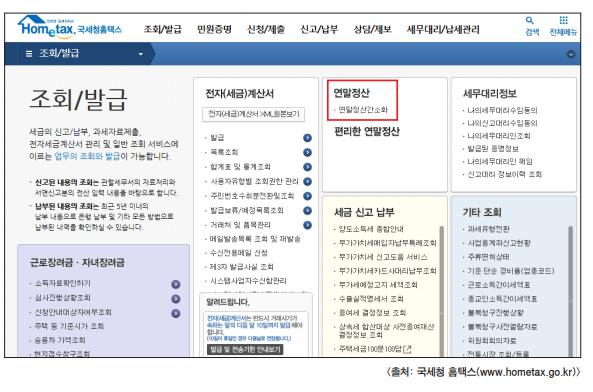The image size is (593, 392).
Task: Open the 제3자 발급사실 조회 link
Action: coord(242,267)
